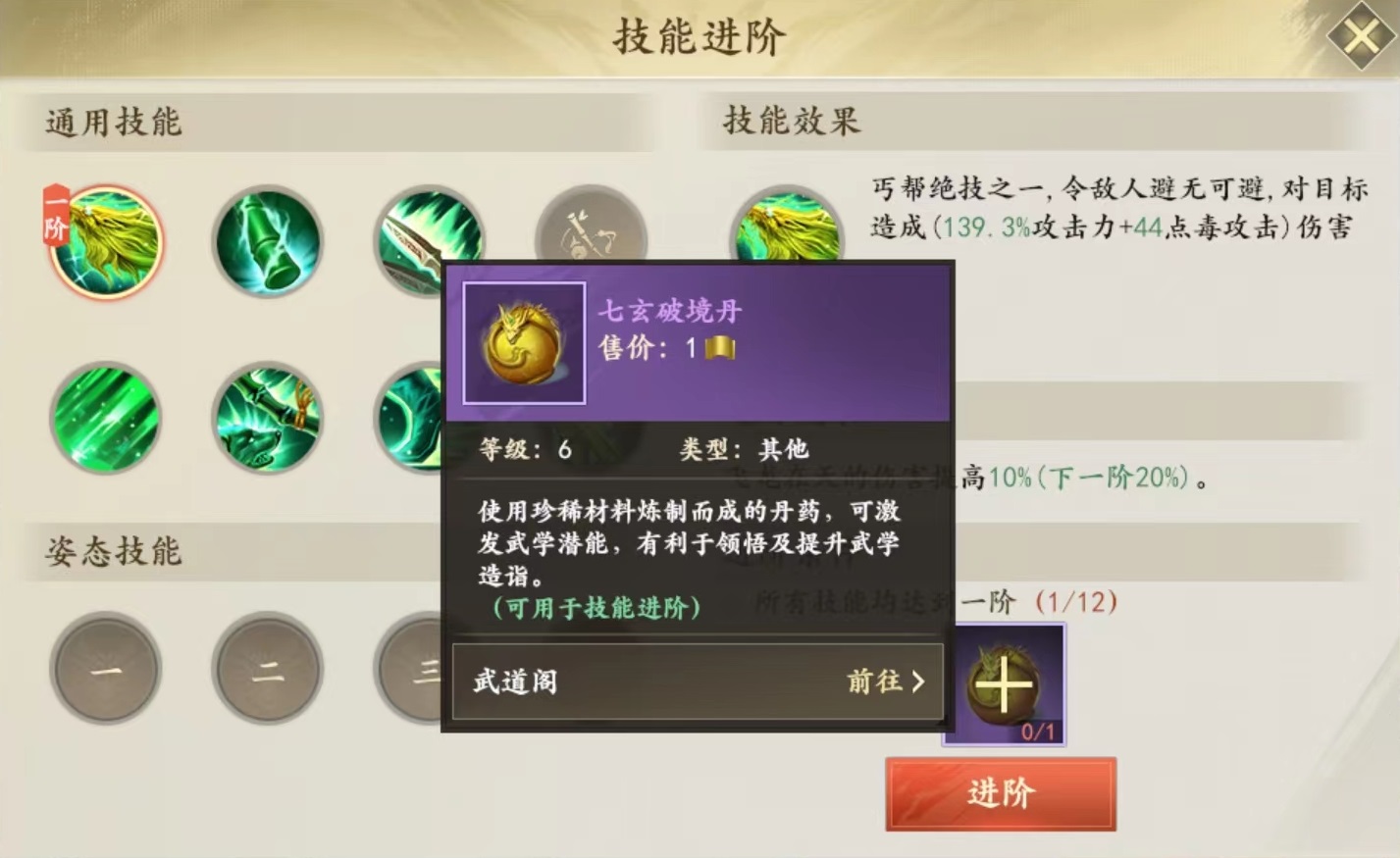Close the 技能进阶 panel with the X
This screenshot has height=858, width=1400.
[1361, 37]
